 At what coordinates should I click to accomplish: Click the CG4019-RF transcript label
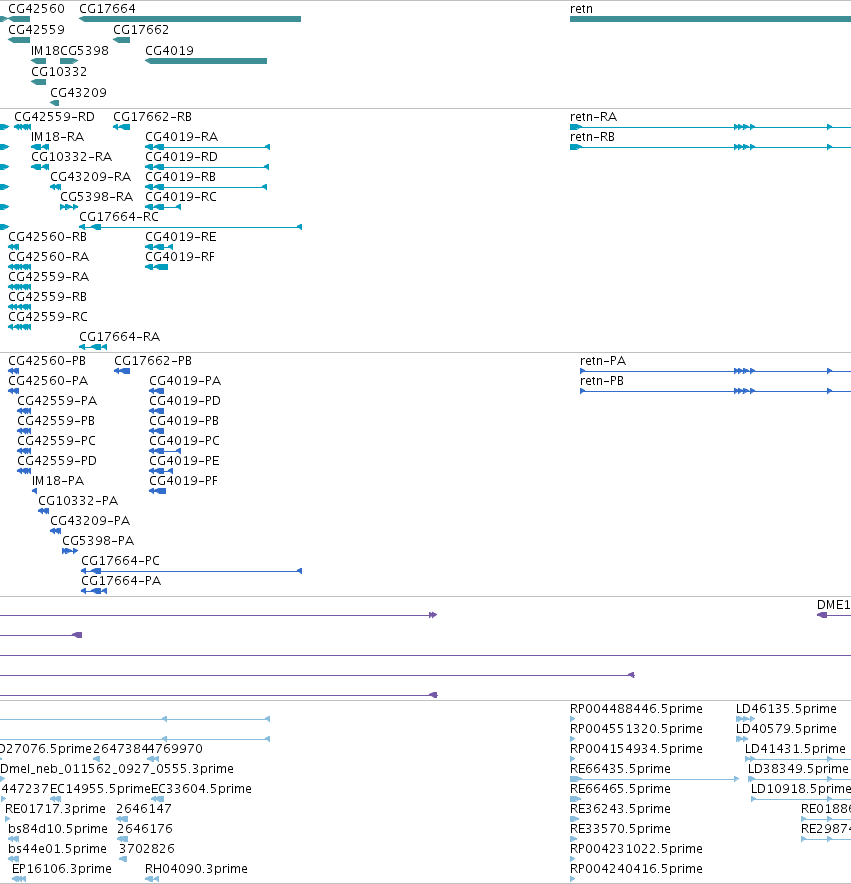tap(180, 257)
